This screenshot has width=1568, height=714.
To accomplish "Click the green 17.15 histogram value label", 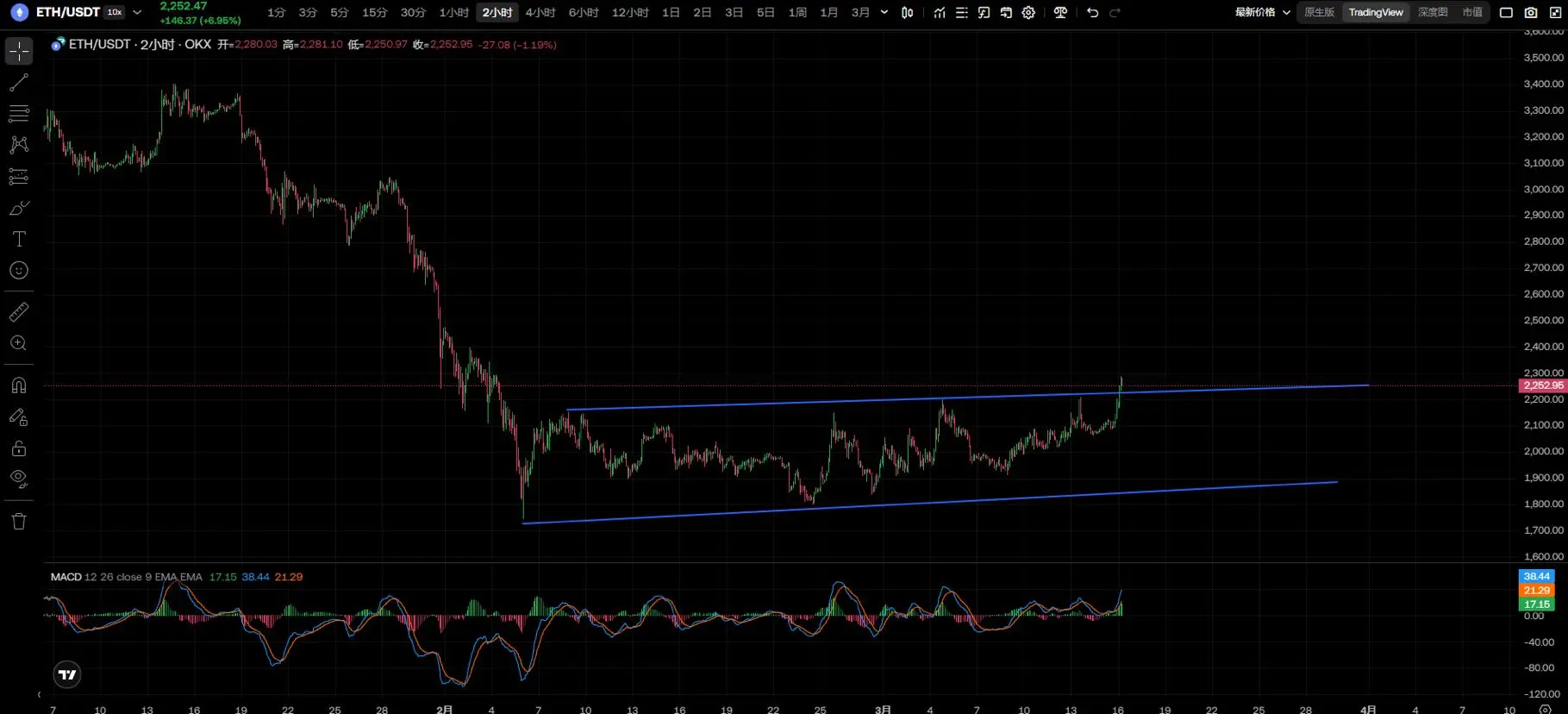I will pyautogui.click(x=1536, y=604).
